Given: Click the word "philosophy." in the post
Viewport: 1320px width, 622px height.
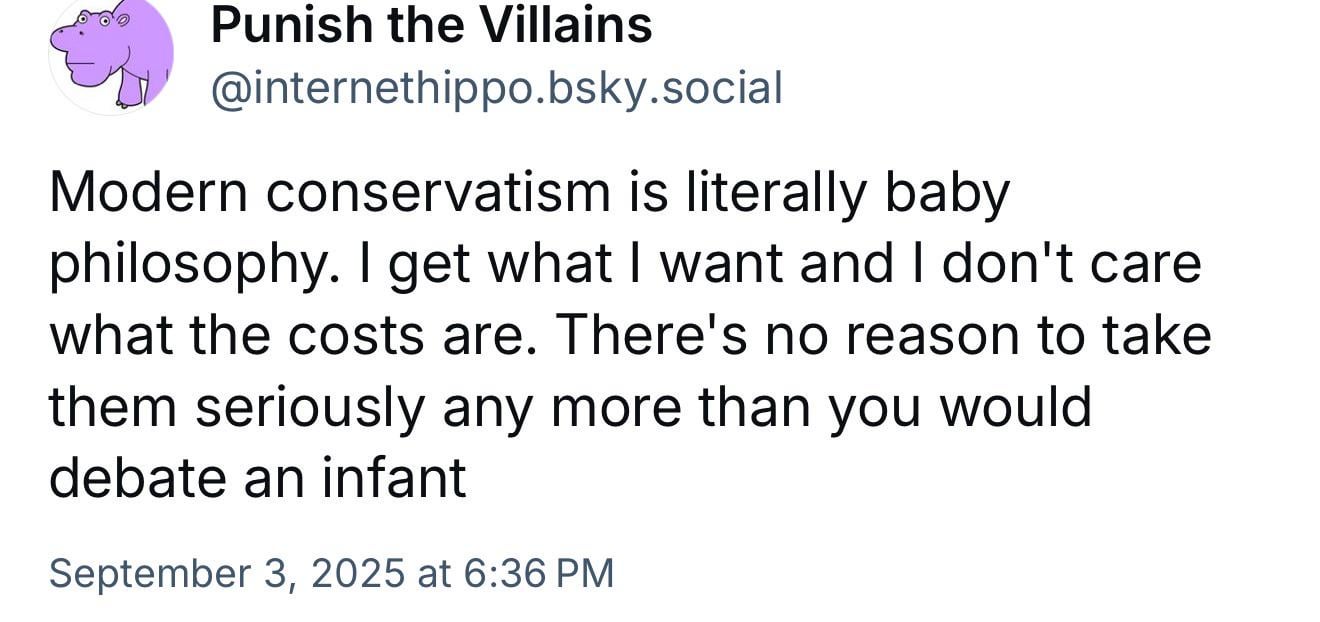Looking at the screenshot, I should [x=212, y=267].
